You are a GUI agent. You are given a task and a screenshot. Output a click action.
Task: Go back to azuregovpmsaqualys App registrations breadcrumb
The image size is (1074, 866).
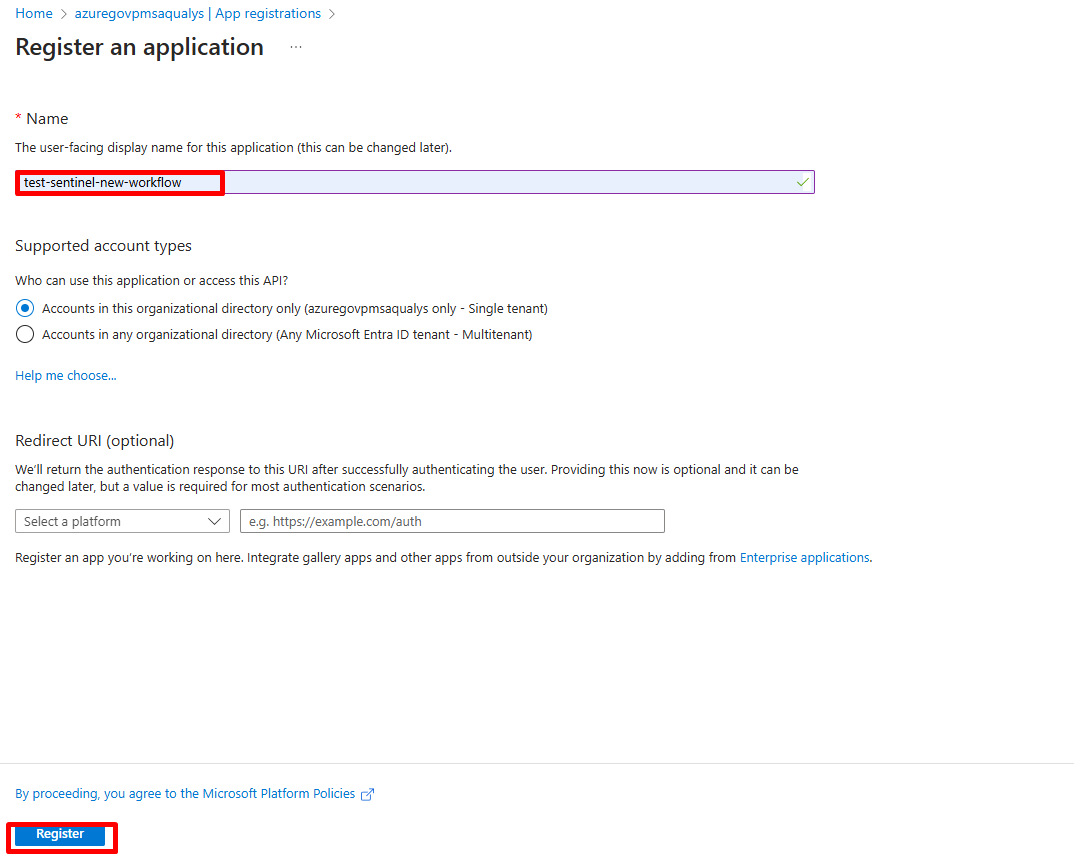pyautogui.click(x=197, y=14)
